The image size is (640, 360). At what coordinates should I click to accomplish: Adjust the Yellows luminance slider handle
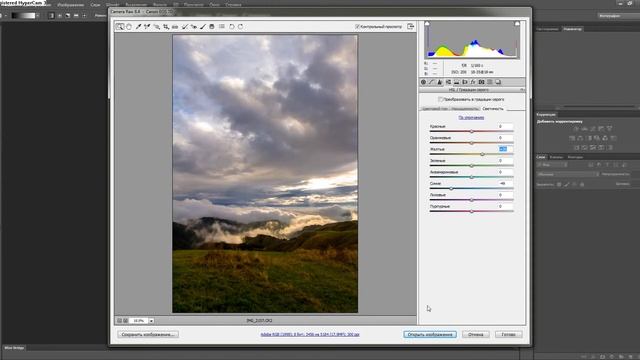pyautogui.click(x=482, y=154)
